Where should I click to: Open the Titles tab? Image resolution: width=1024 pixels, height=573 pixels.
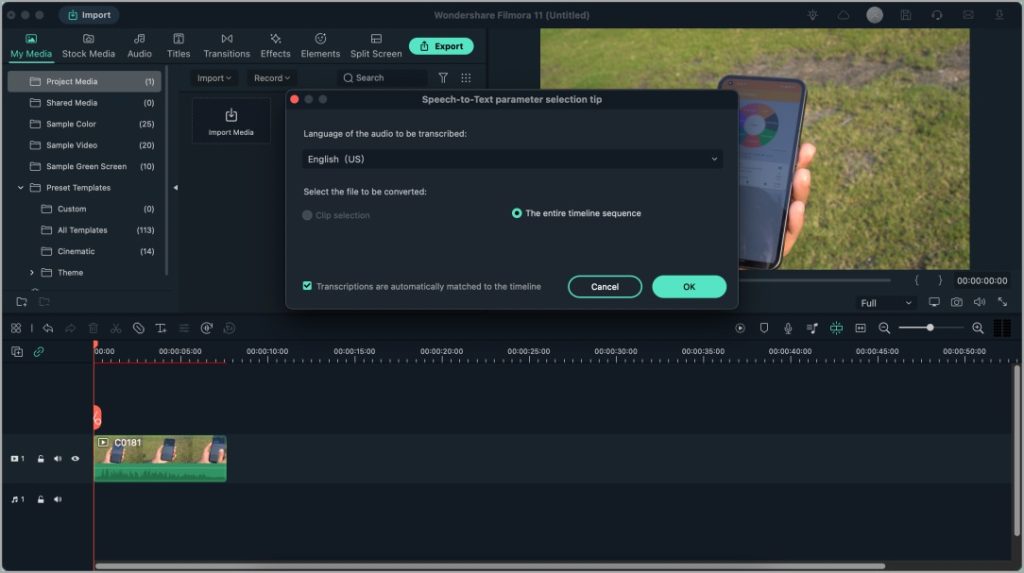(x=178, y=46)
